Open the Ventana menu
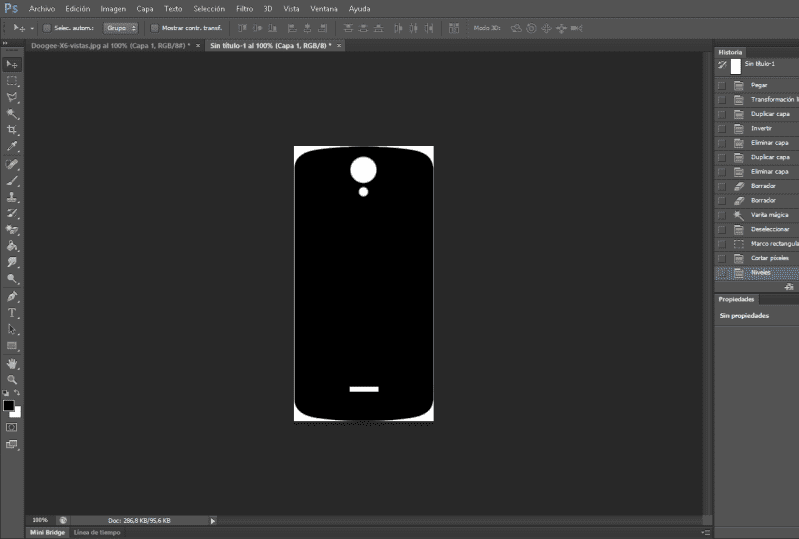799x539 pixels. coord(324,9)
